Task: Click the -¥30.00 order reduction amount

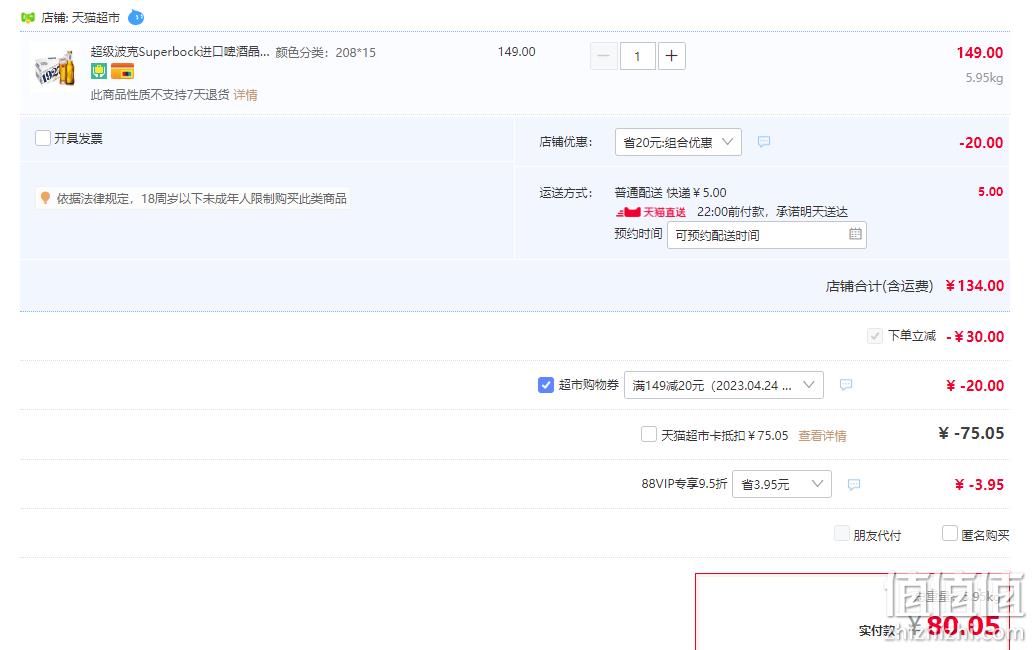Action: point(975,336)
